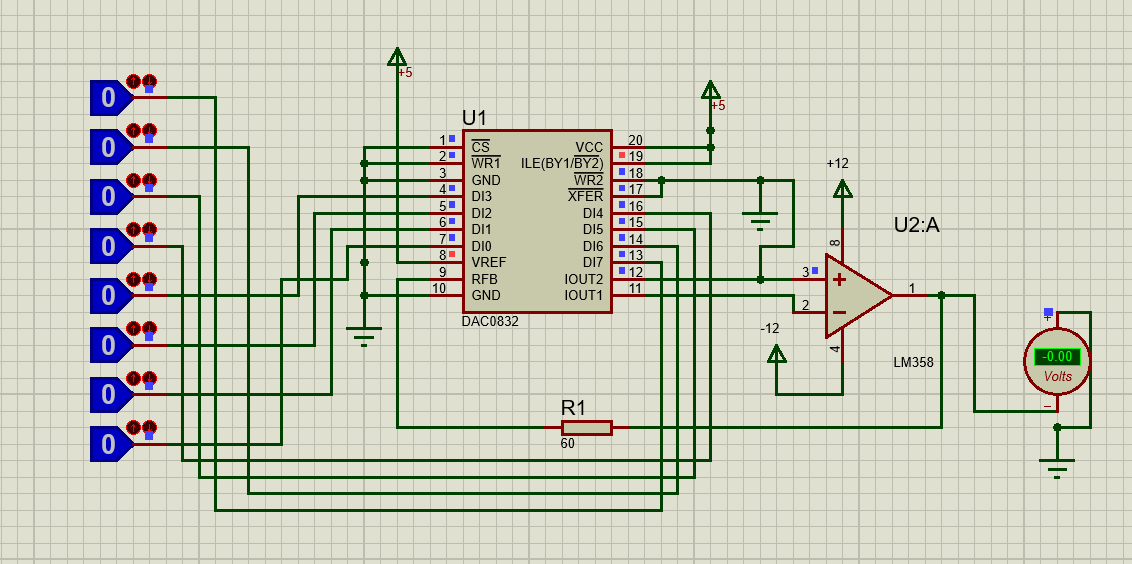Click the resistor value 60
Viewport: 1132px width, 564px height.
[567, 443]
